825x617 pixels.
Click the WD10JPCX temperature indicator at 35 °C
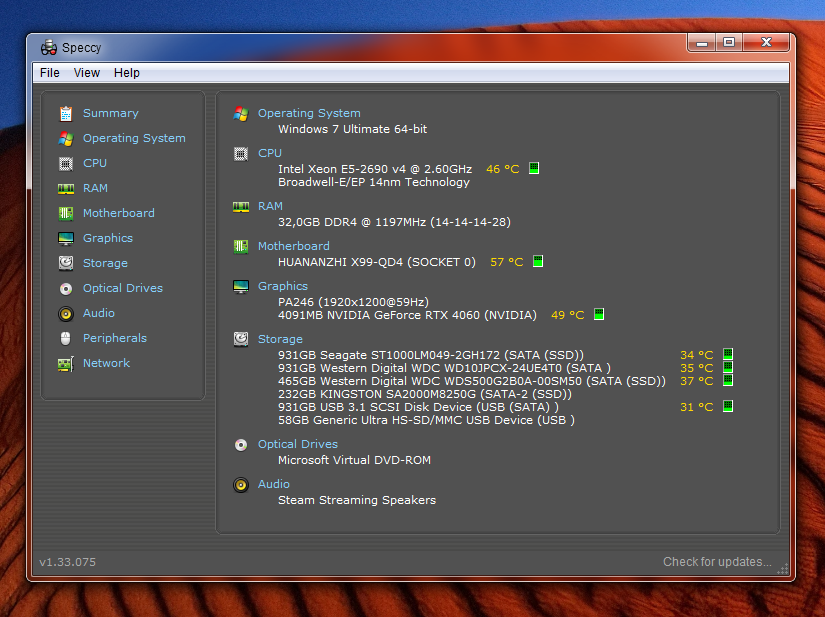coord(728,367)
